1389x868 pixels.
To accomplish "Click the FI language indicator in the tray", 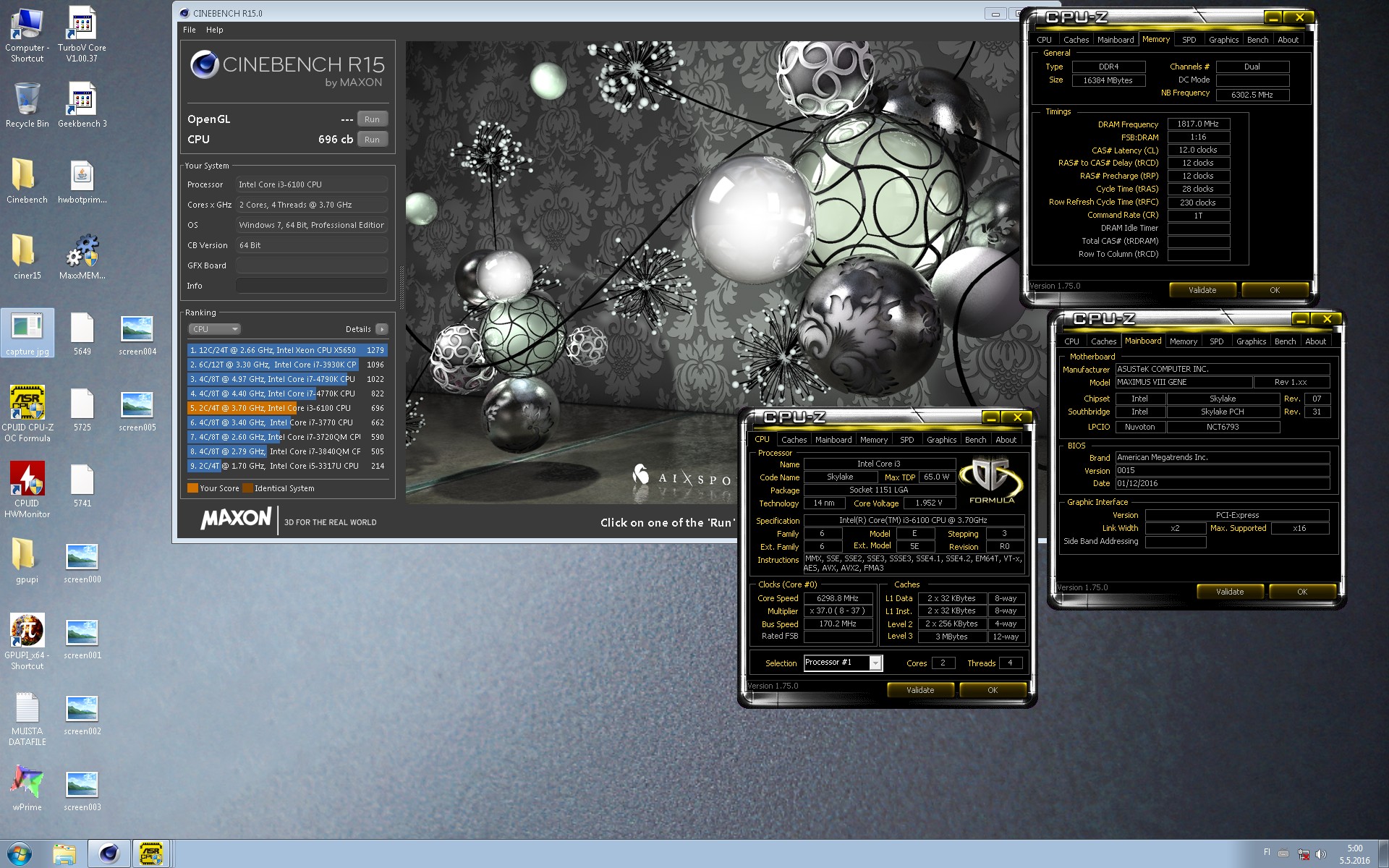I will [x=1267, y=852].
